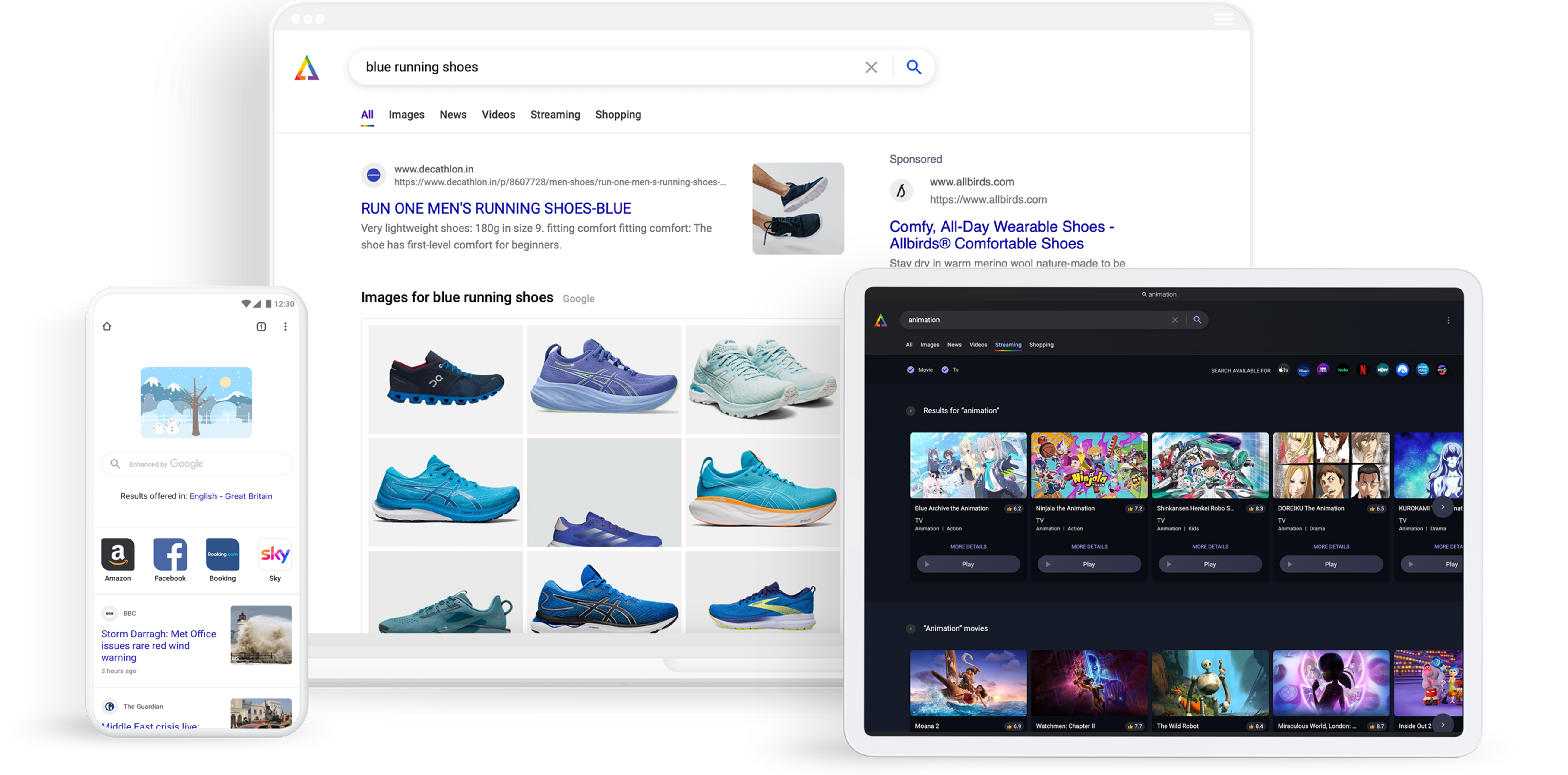Screen dimensions: 1568x775
Task: Open the Moana 2 movie thumbnail
Action: click(968, 682)
